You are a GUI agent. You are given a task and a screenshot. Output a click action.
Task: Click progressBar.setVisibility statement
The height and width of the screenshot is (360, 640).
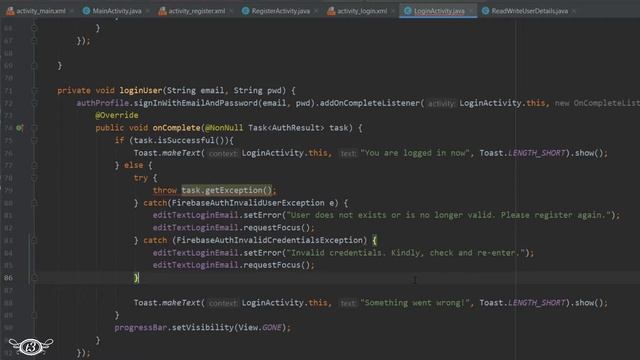[x=202, y=328]
